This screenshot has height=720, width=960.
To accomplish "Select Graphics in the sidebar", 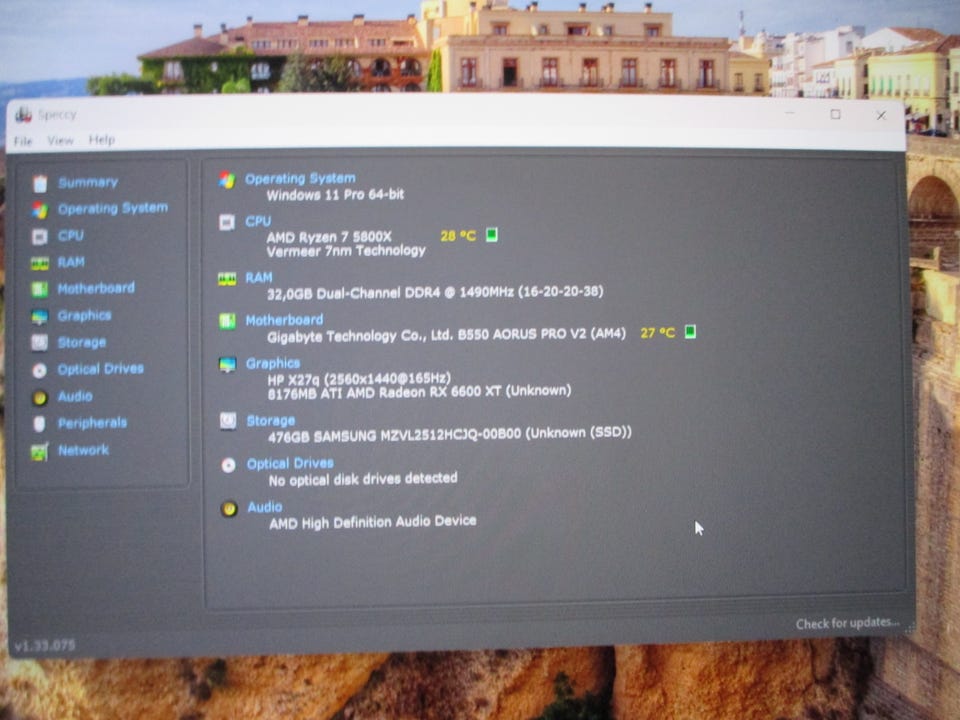I will point(84,315).
